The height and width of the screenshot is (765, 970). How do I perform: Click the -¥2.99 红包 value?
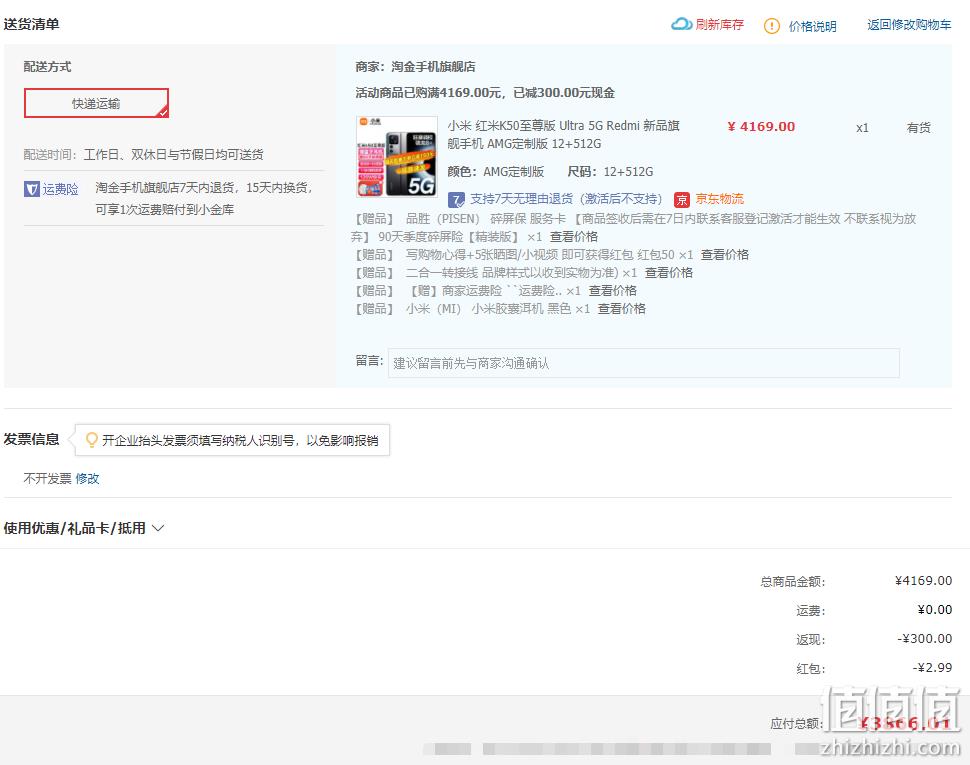pos(932,668)
